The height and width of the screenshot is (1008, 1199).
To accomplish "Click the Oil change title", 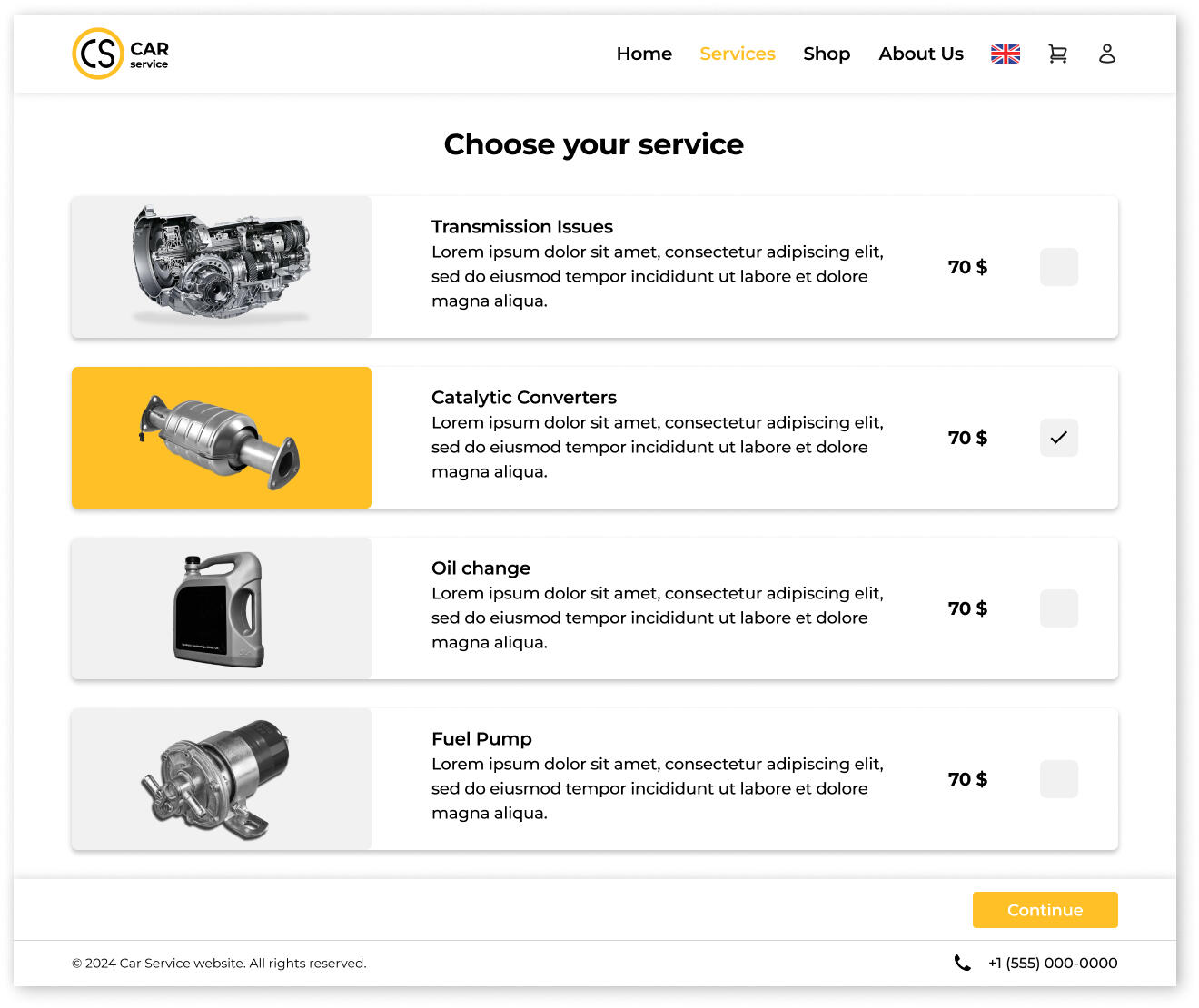I will (481, 568).
